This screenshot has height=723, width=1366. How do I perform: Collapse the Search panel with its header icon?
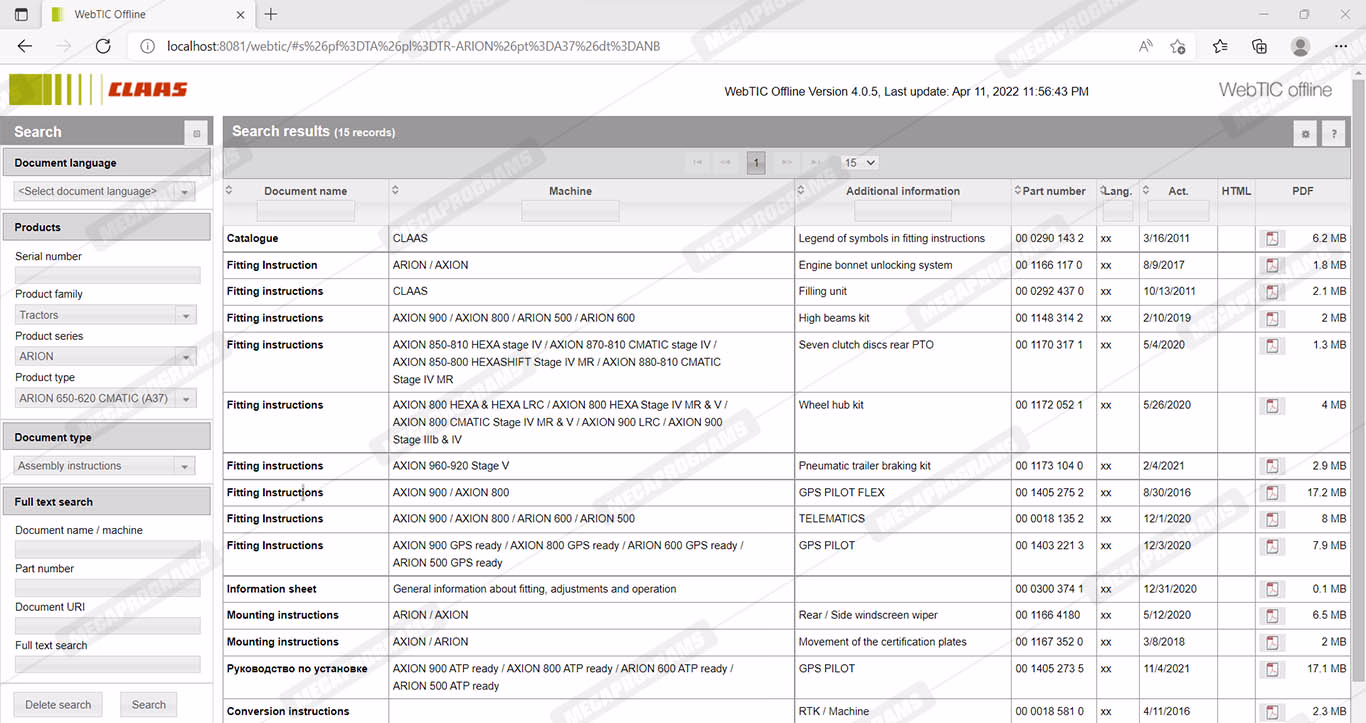click(197, 132)
